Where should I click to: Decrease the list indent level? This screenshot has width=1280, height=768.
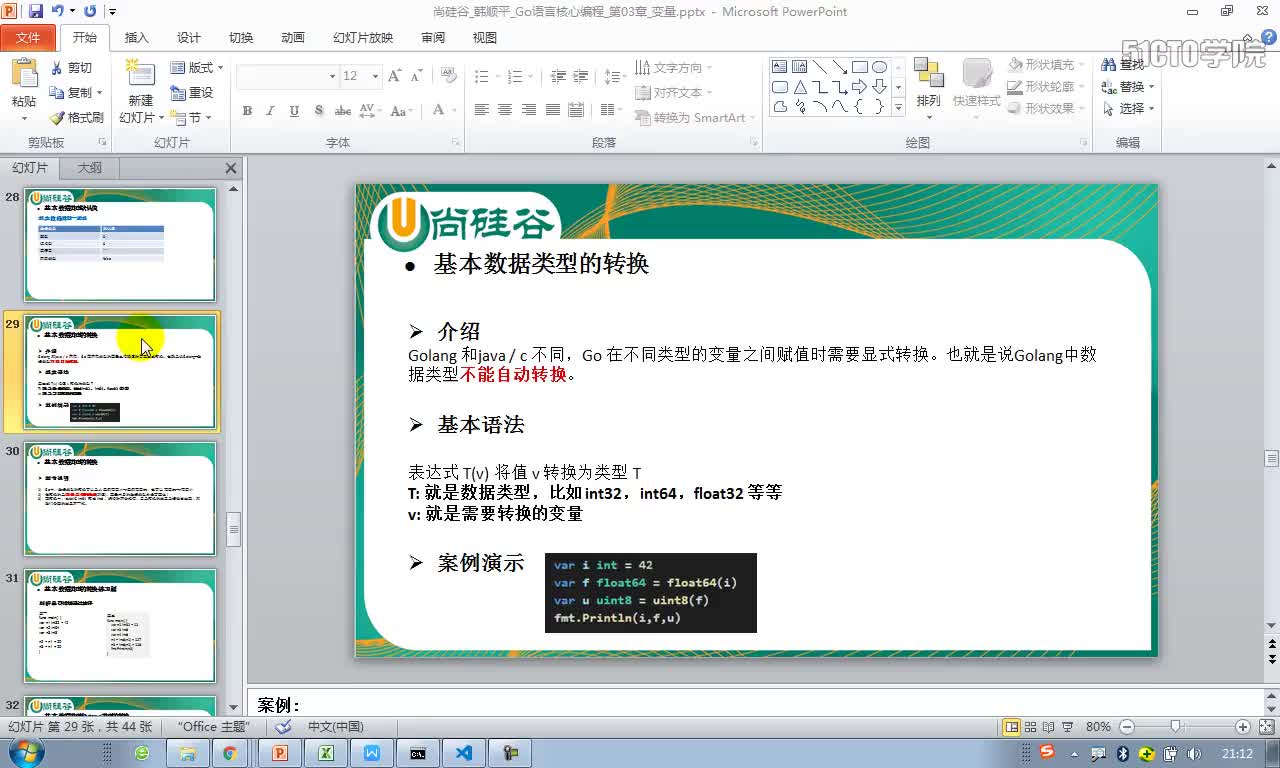(x=558, y=76)
